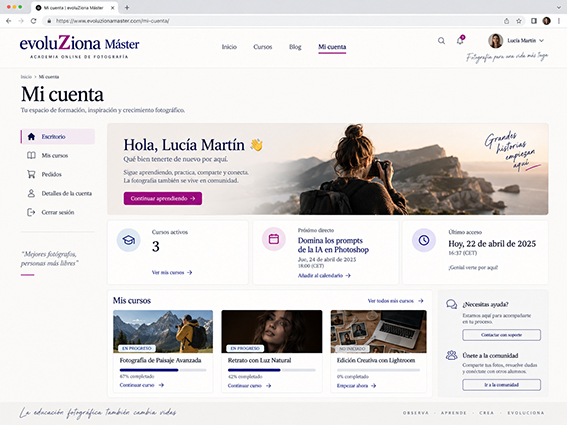
Task: Click Continuar curso under Fotografía de Paisaje Avanzada
Action: [x=142, y=385]
